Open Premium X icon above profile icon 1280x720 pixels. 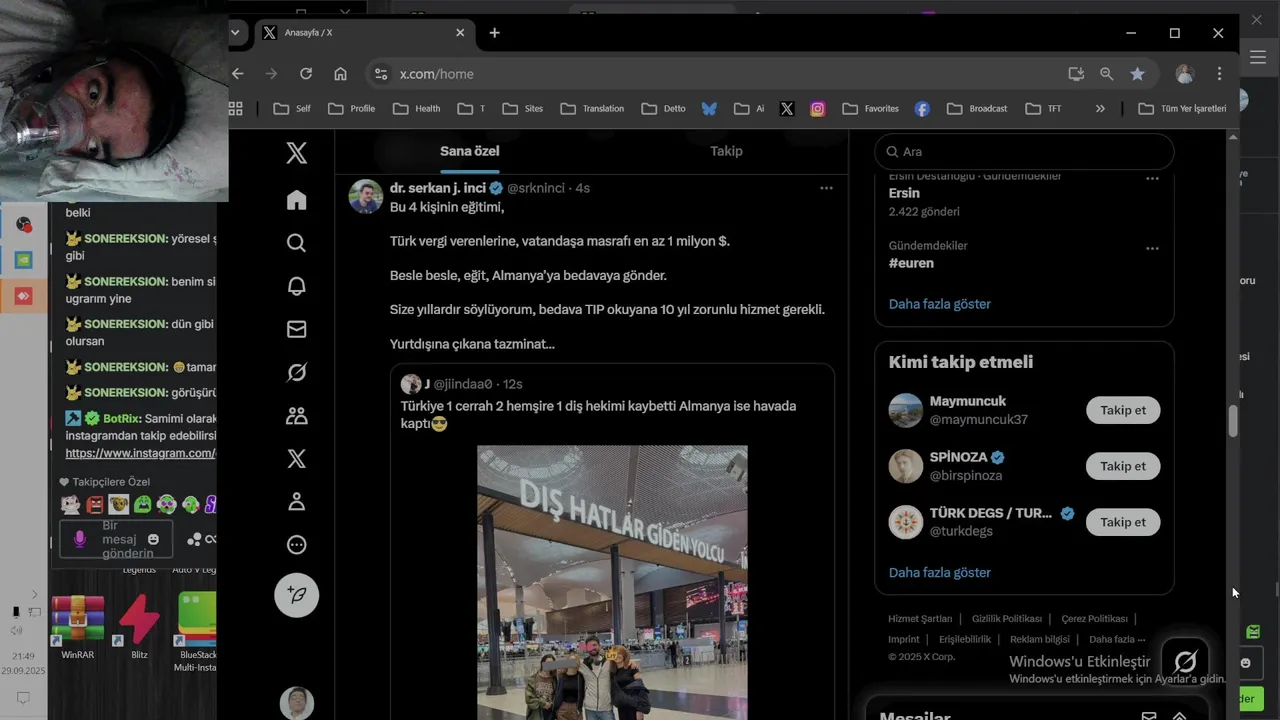[x=296, y=459]
